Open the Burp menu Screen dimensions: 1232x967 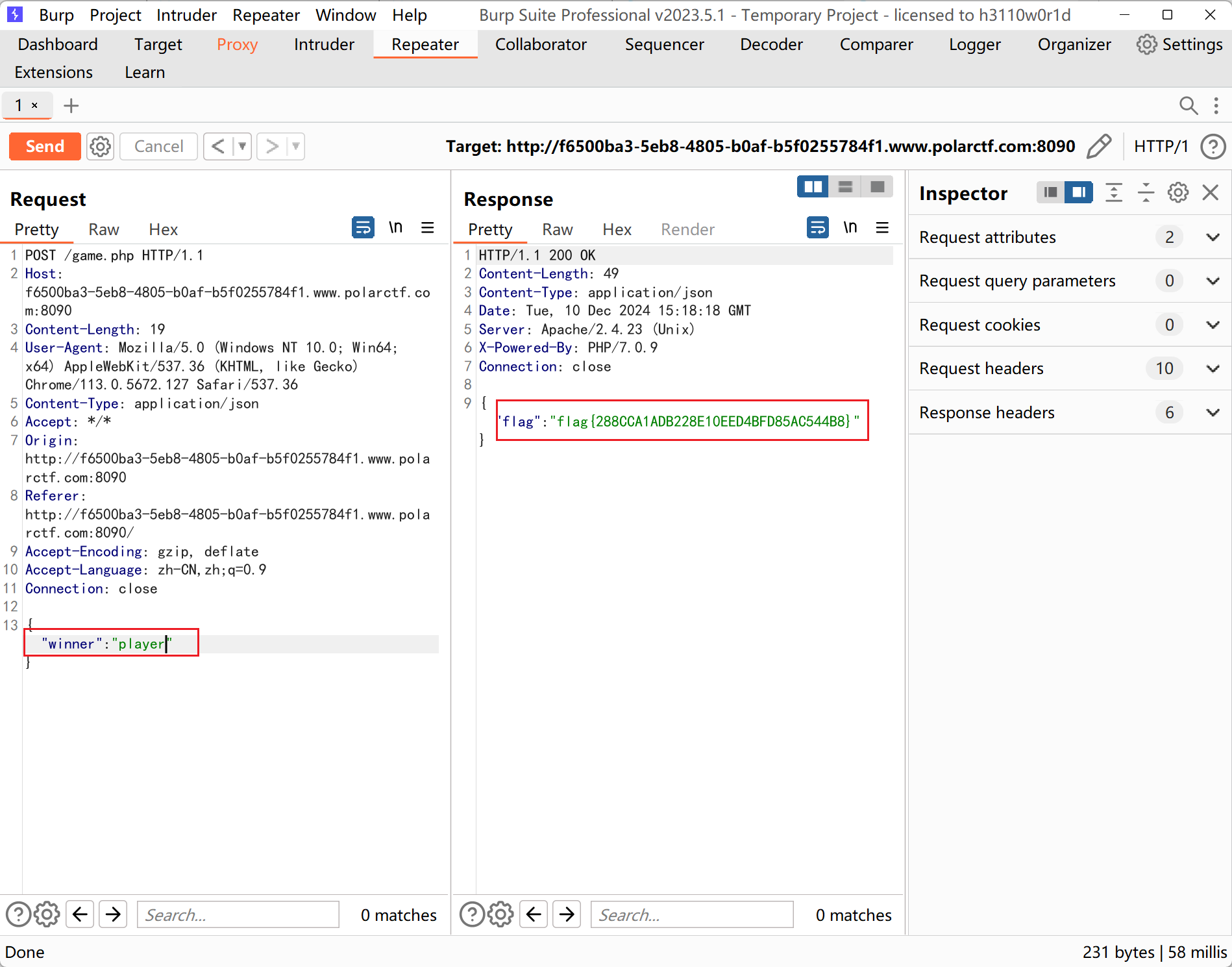pyautogui.click(x=56, y=15)
